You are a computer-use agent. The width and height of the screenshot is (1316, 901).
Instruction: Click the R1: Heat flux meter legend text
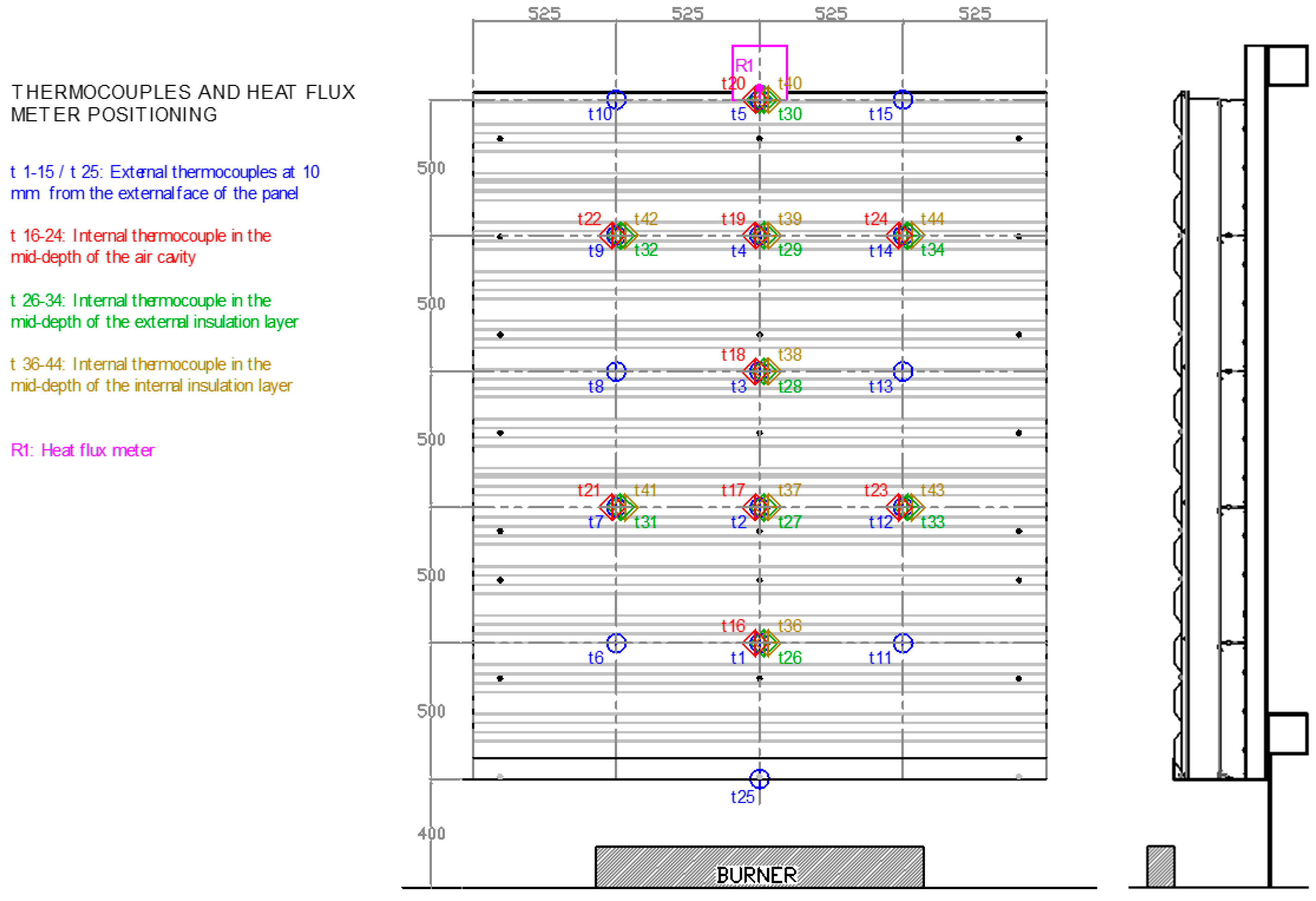(82, 450)
